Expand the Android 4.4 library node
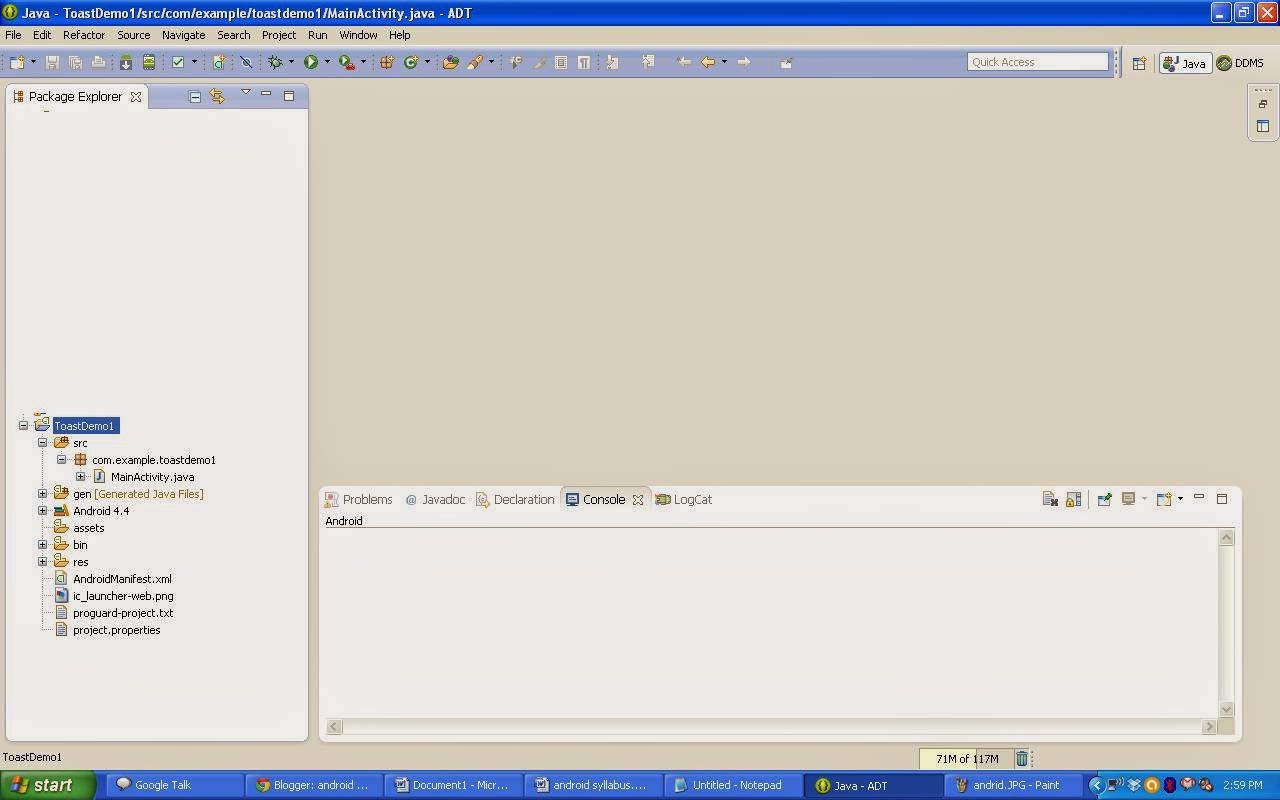 pos(43,511)
